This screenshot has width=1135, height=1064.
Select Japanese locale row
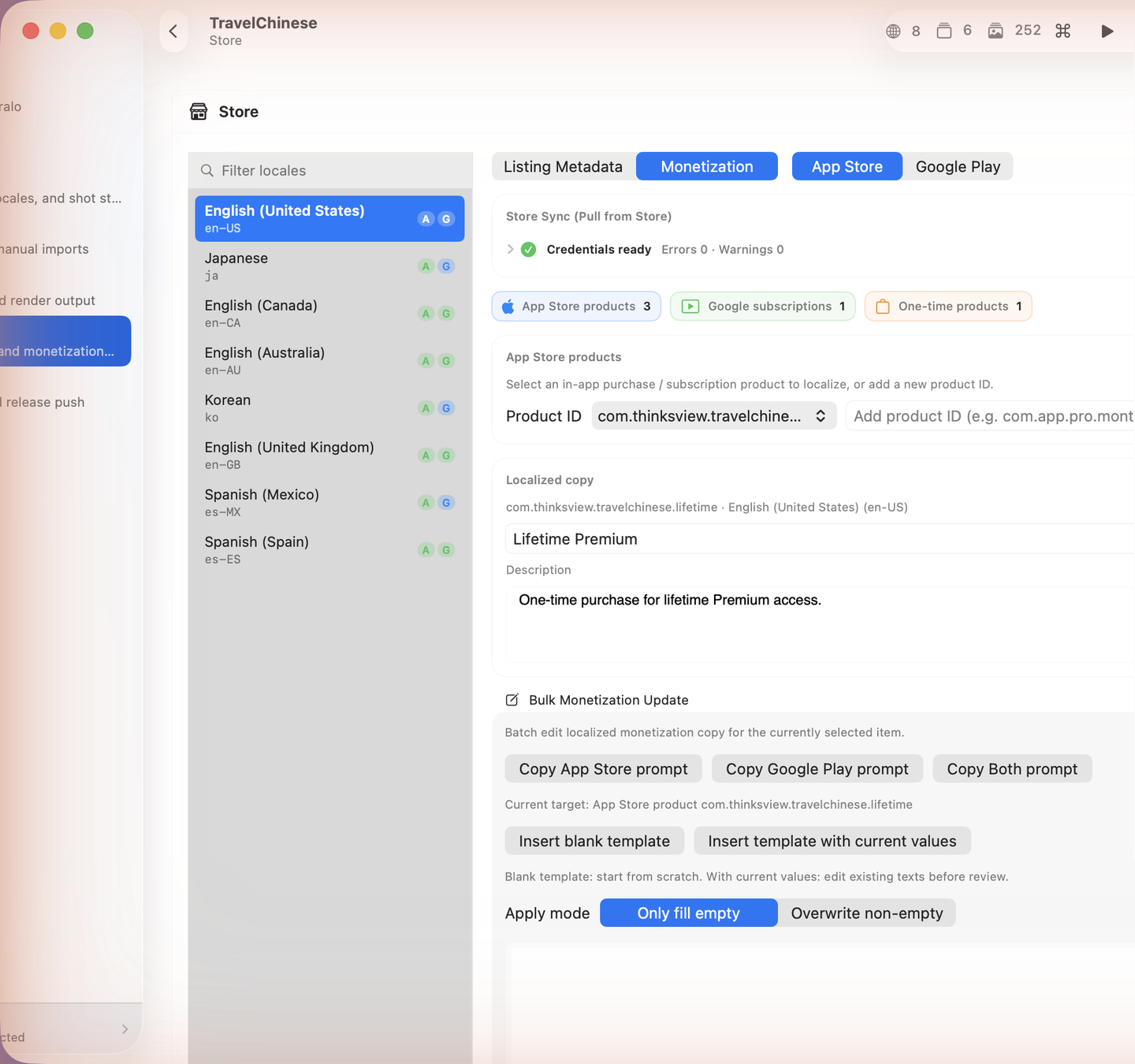coord(329,266)
